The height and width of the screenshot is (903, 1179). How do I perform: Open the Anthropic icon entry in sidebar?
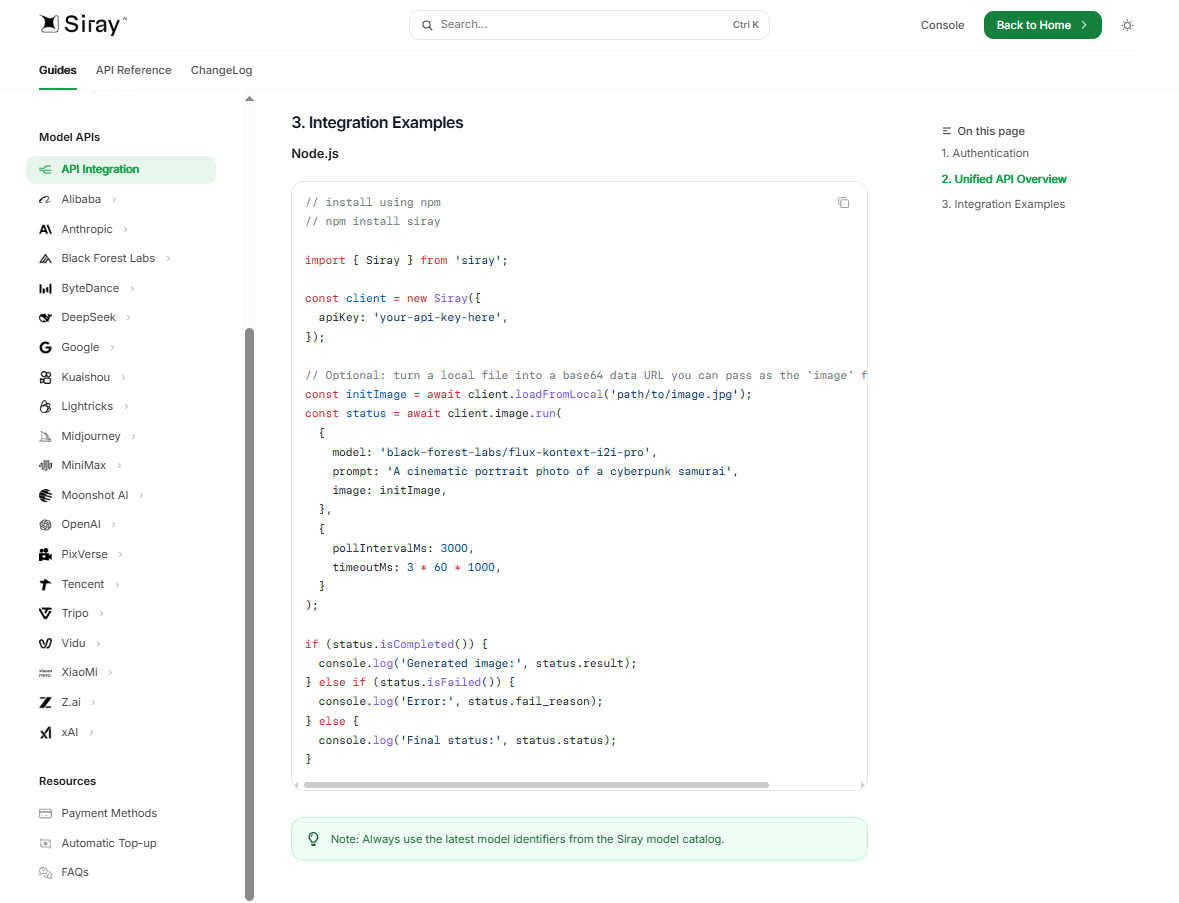45,229
